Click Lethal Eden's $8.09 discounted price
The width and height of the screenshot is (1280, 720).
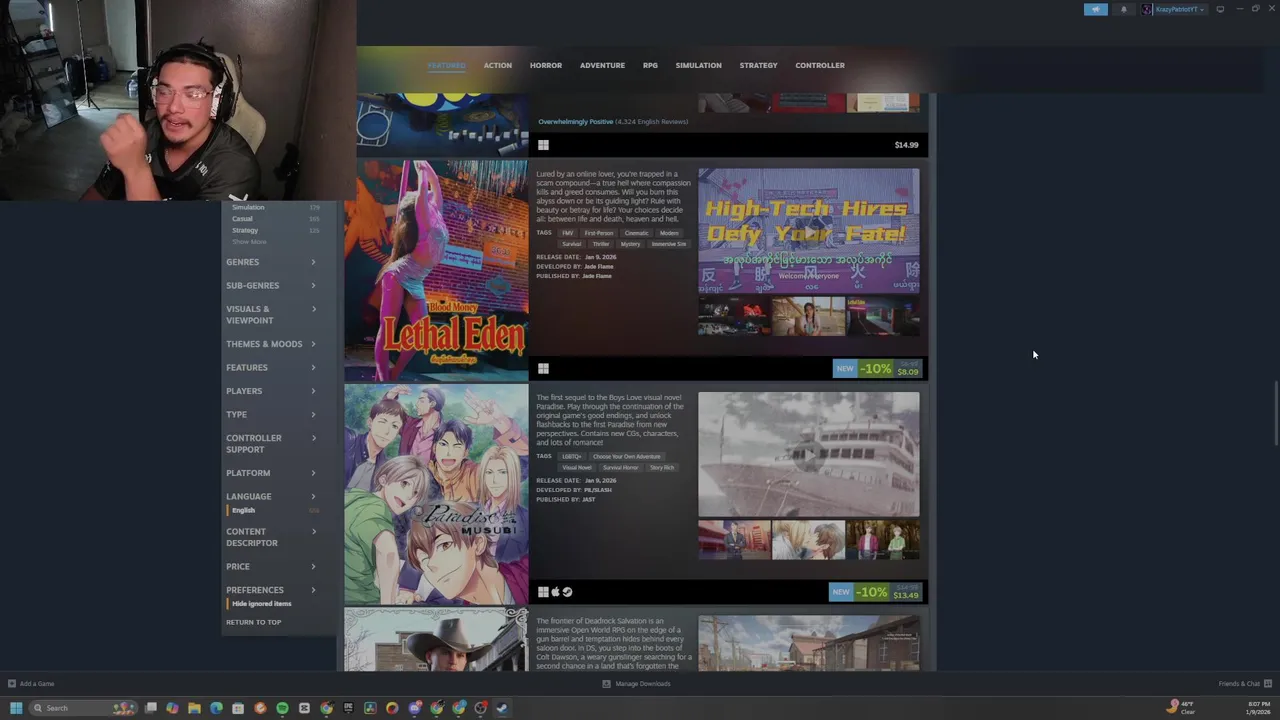[907, 372]
